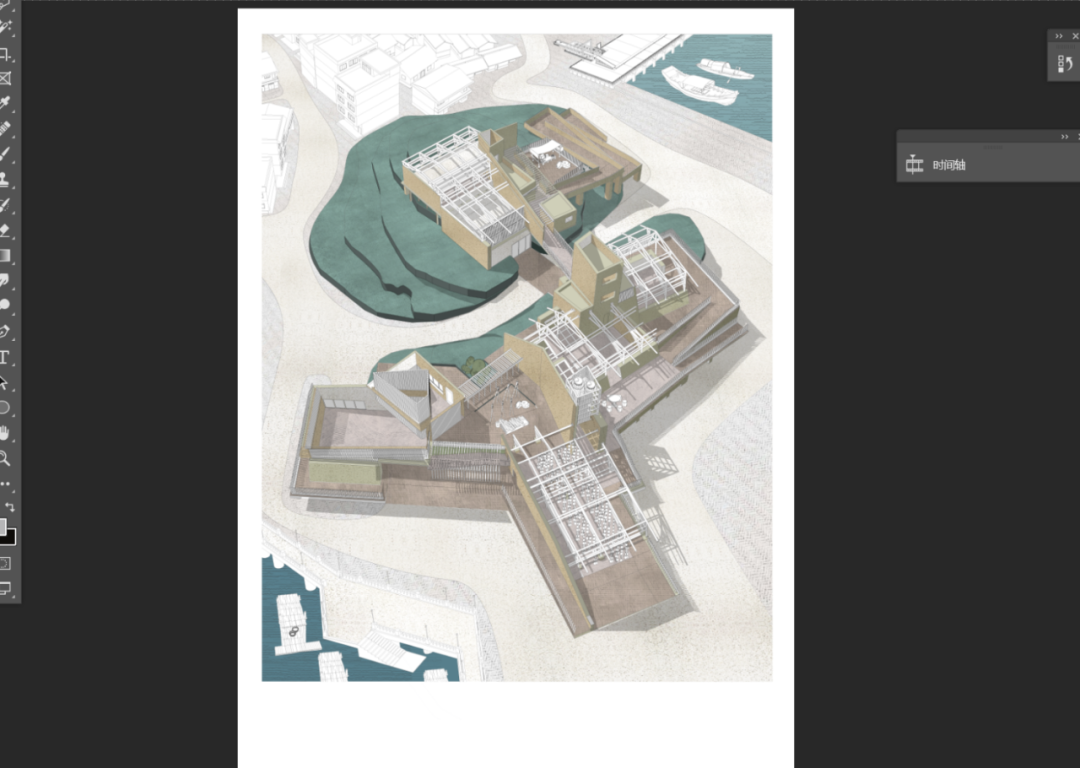
Task: Open the foreground color swatch
Action: tap(2, 526)
